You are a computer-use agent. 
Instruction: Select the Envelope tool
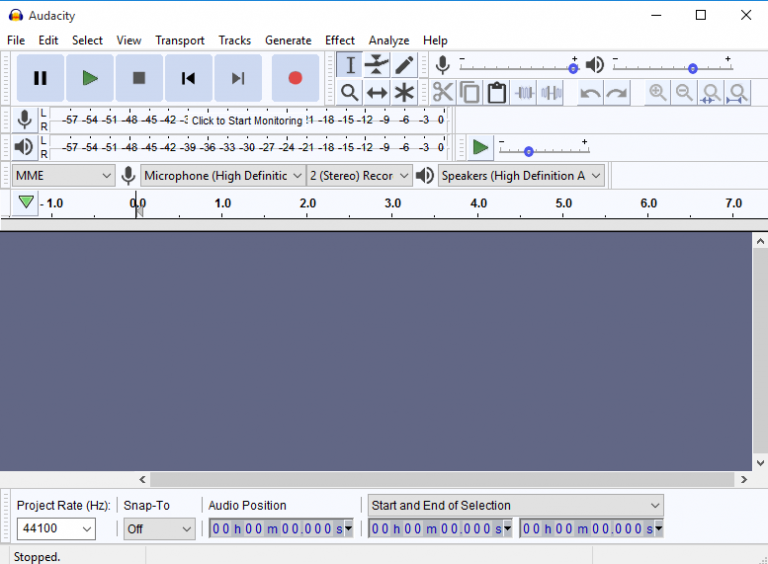click(x=377, y=65)
